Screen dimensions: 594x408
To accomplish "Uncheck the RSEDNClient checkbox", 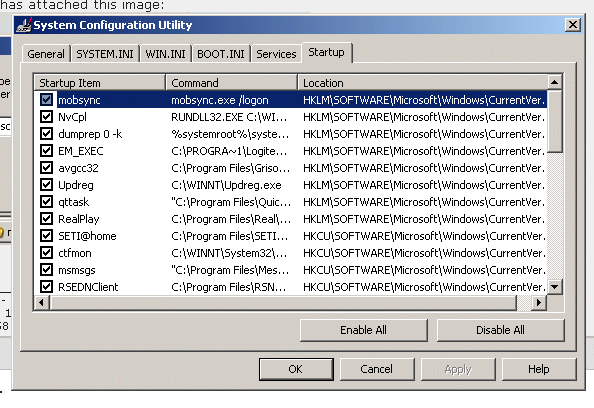I will coord(46,287).
